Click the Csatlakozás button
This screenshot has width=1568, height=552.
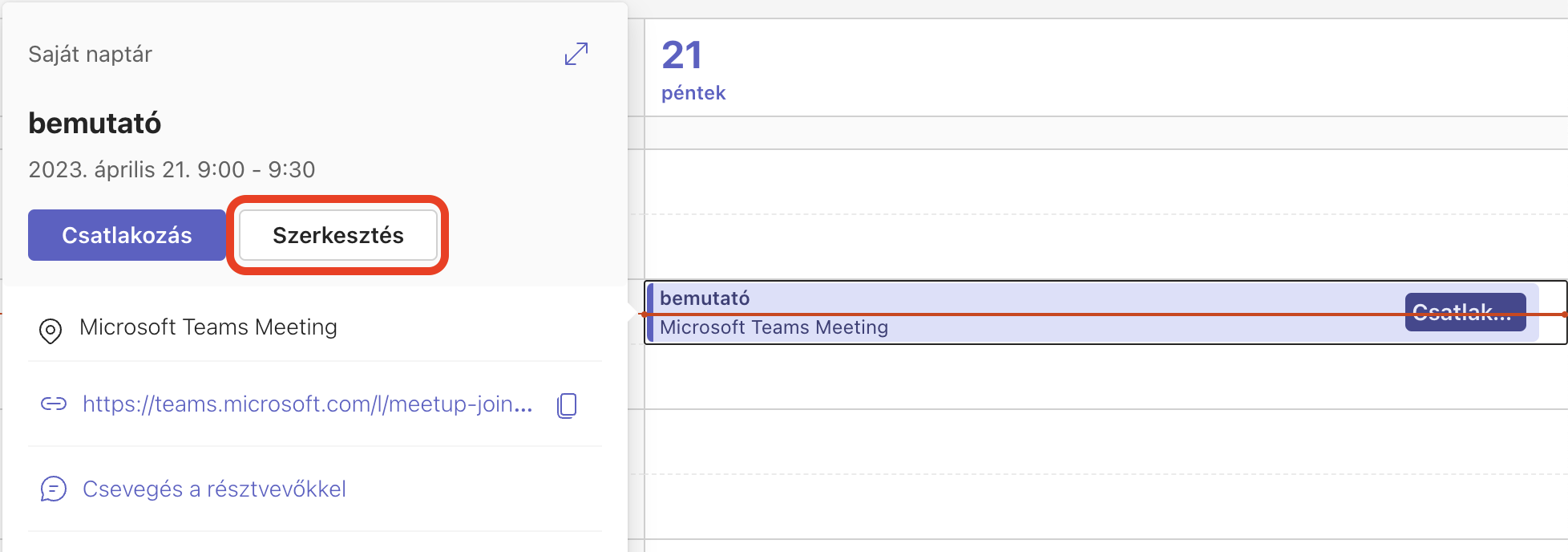(127, 235)
